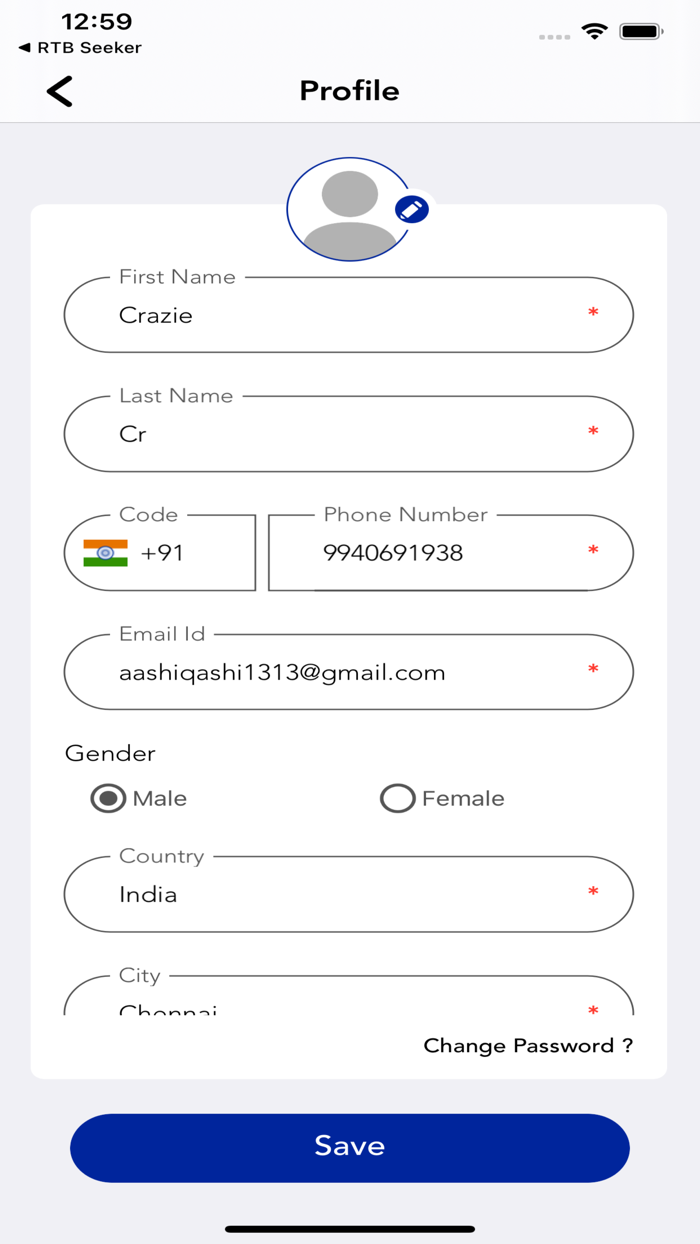This screenshot has height=1244, width=700.
Task: Tap the profile avatar placeholder
Action: [x=348, y=209]
